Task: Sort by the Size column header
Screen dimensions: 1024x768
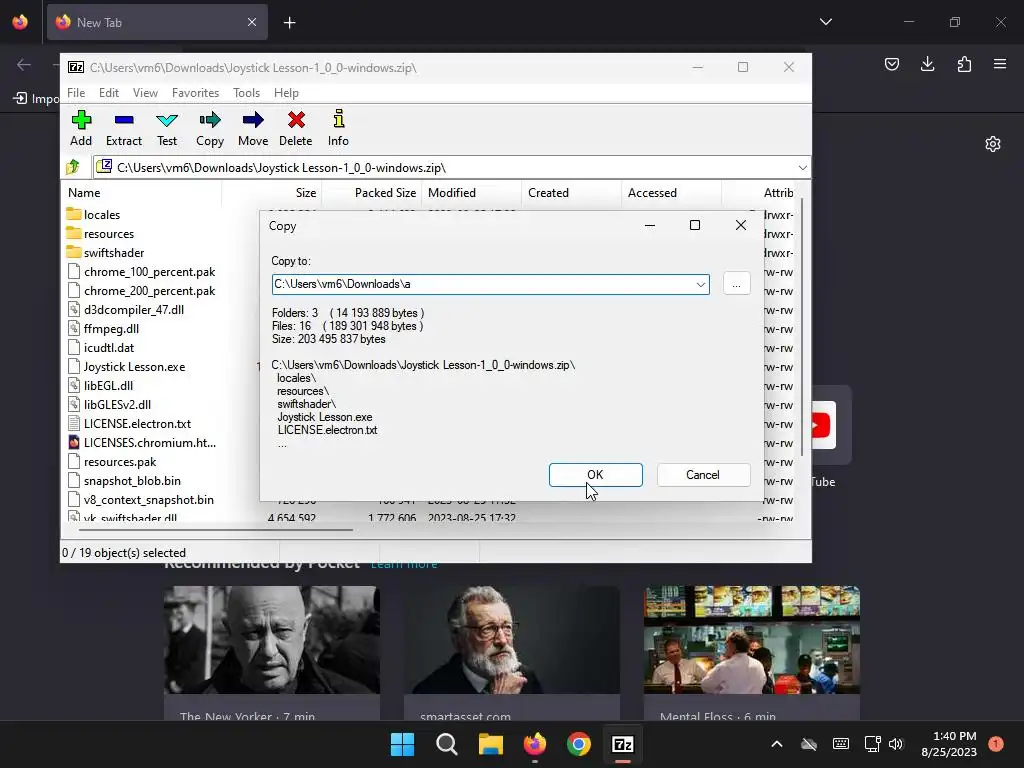Action: (272, 193)
